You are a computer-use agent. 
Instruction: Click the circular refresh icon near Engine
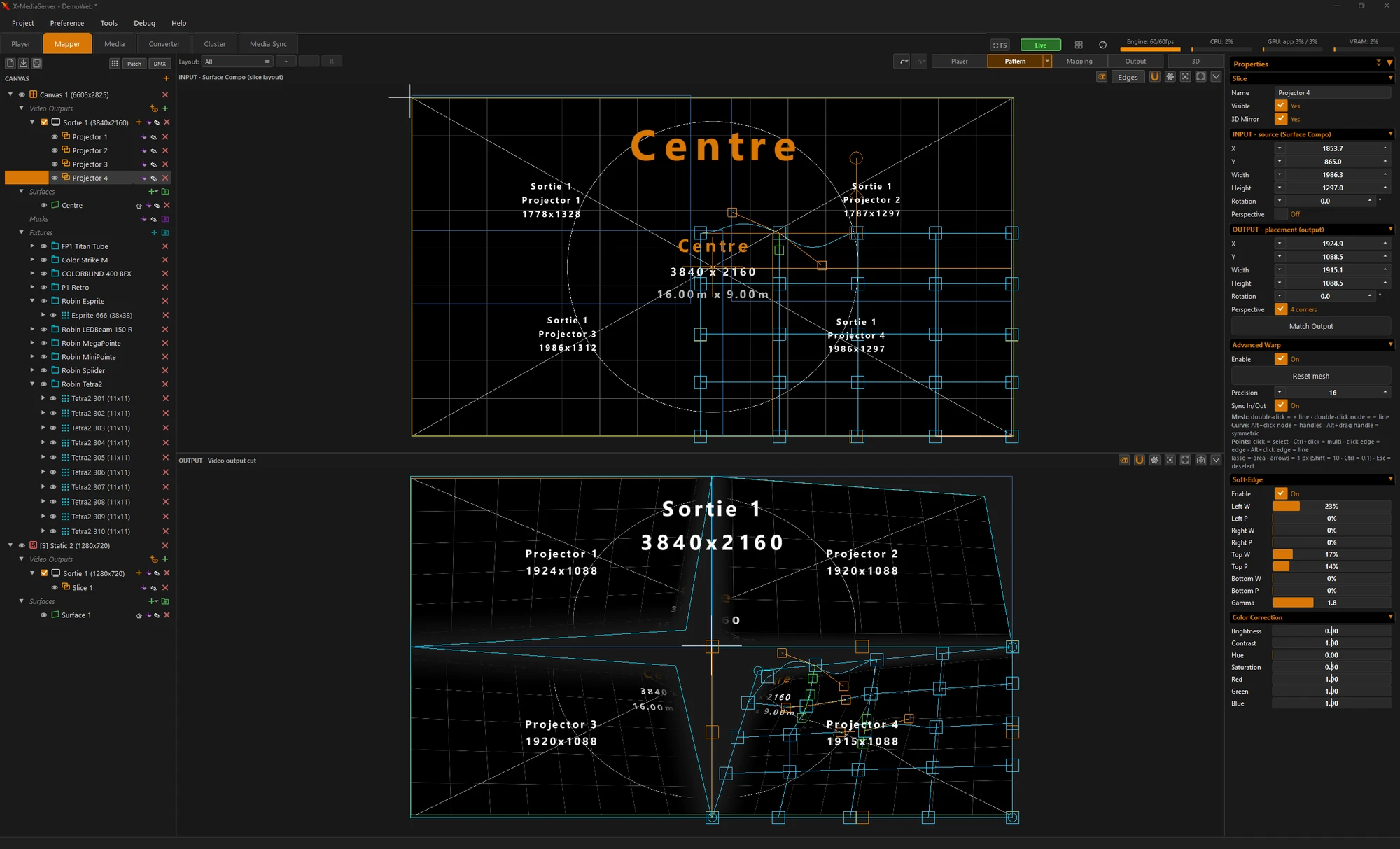click(1102, 45)
